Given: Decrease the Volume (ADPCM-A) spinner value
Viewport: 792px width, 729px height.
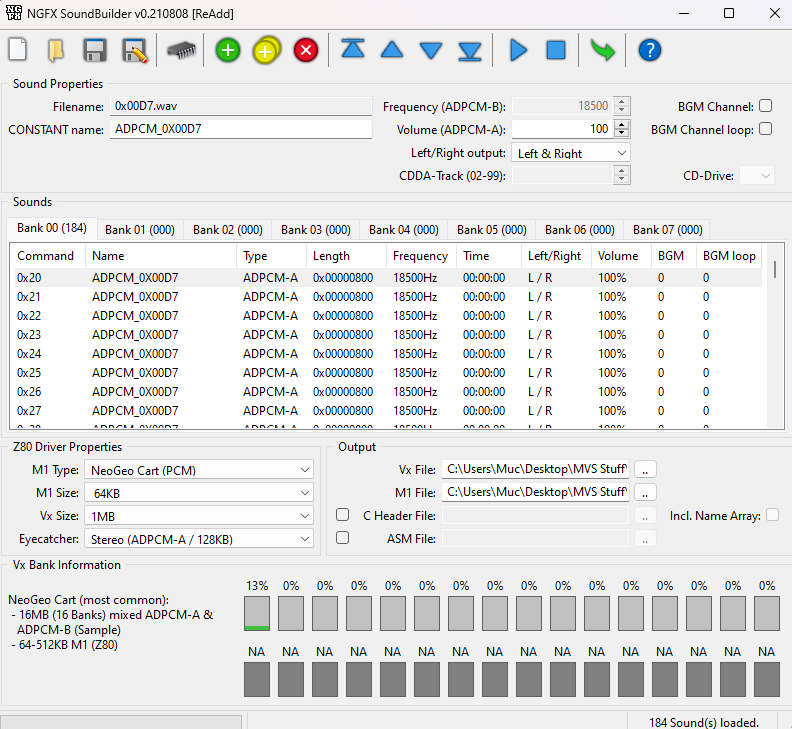Looking at the screenshot, I should pos(622,133).
